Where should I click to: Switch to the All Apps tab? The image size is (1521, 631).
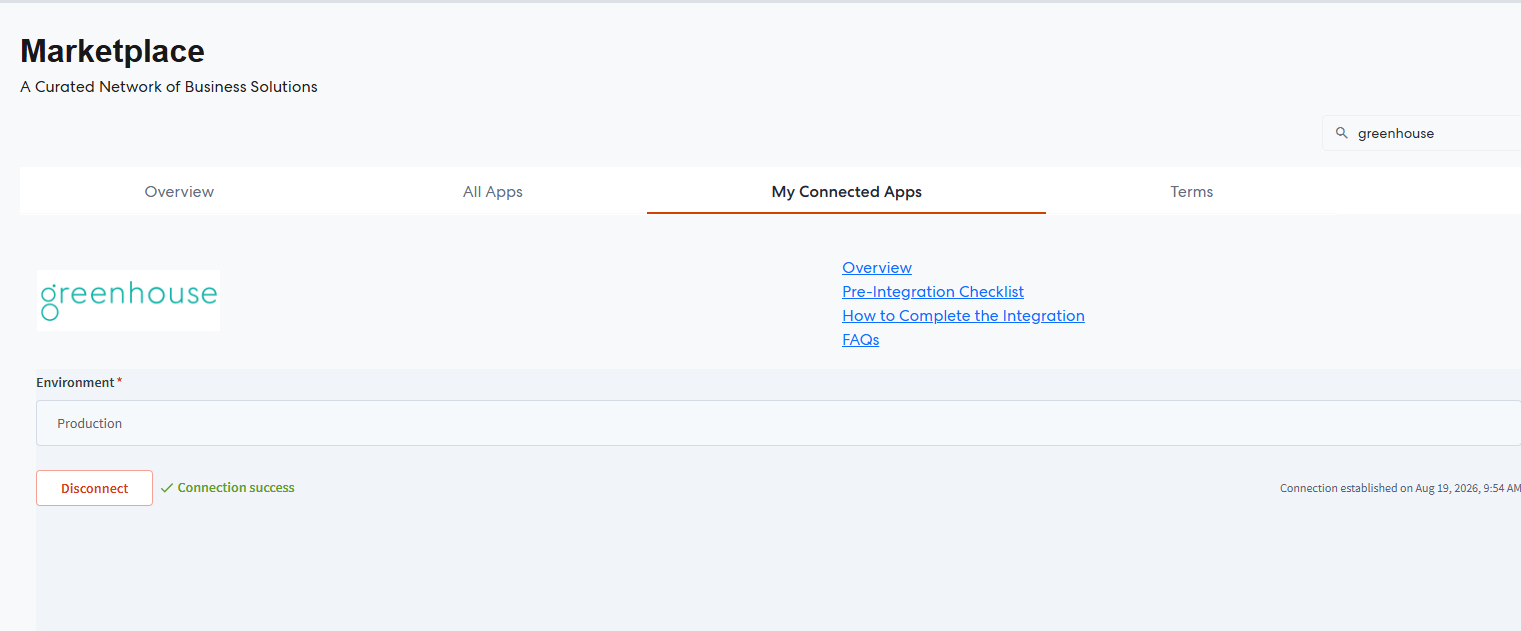[493, 191]
